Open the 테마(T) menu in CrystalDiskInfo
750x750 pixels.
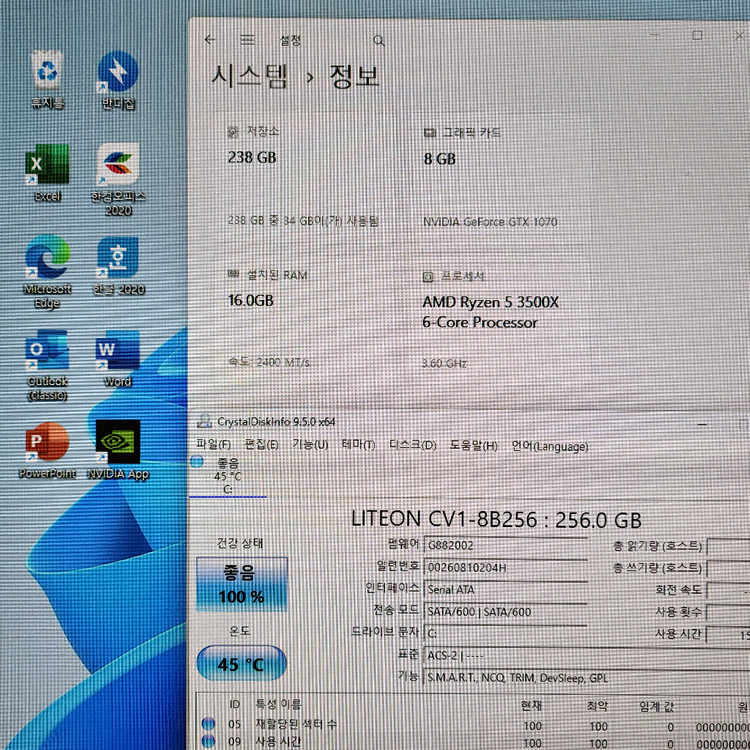click(358, 445)
